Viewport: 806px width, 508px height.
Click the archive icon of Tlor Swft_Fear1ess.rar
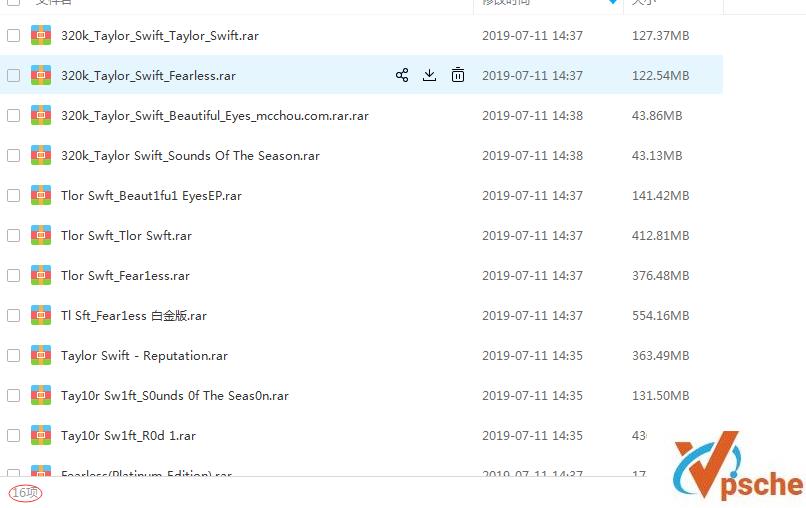coord(41,276)
